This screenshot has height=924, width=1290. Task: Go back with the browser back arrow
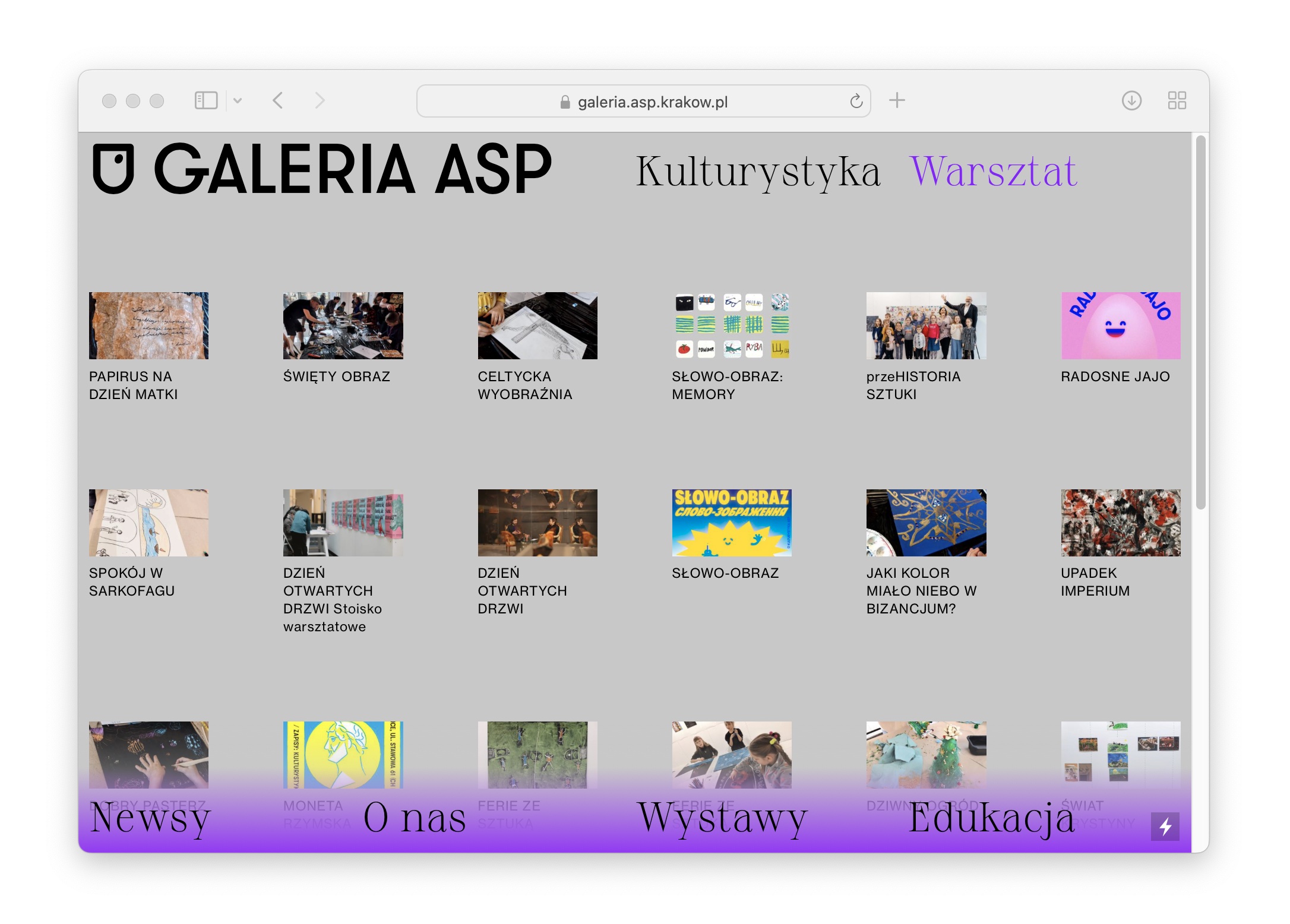277,100
